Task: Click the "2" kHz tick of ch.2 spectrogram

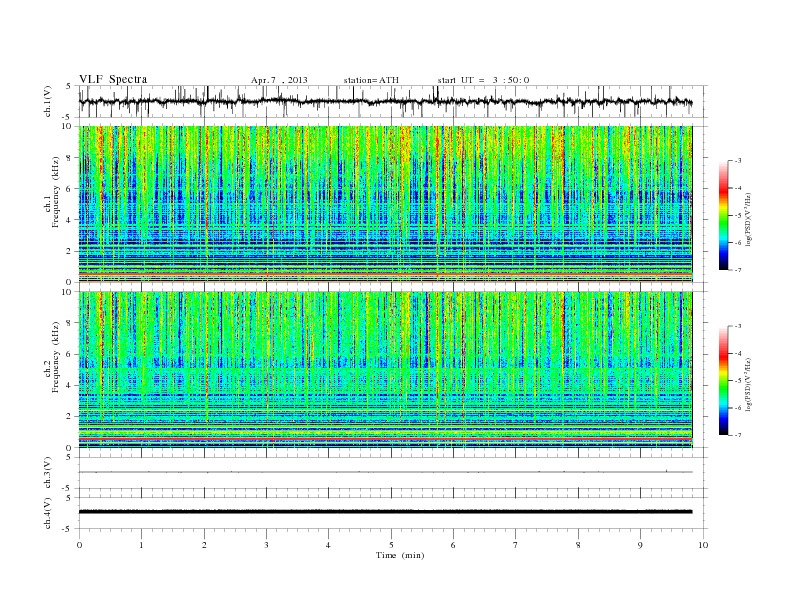Action: 70,417
